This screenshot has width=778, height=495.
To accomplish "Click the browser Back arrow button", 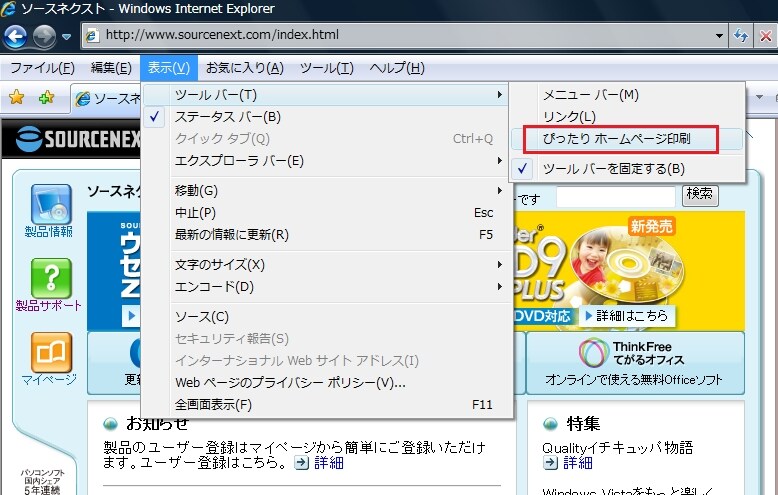I will 15,36.
